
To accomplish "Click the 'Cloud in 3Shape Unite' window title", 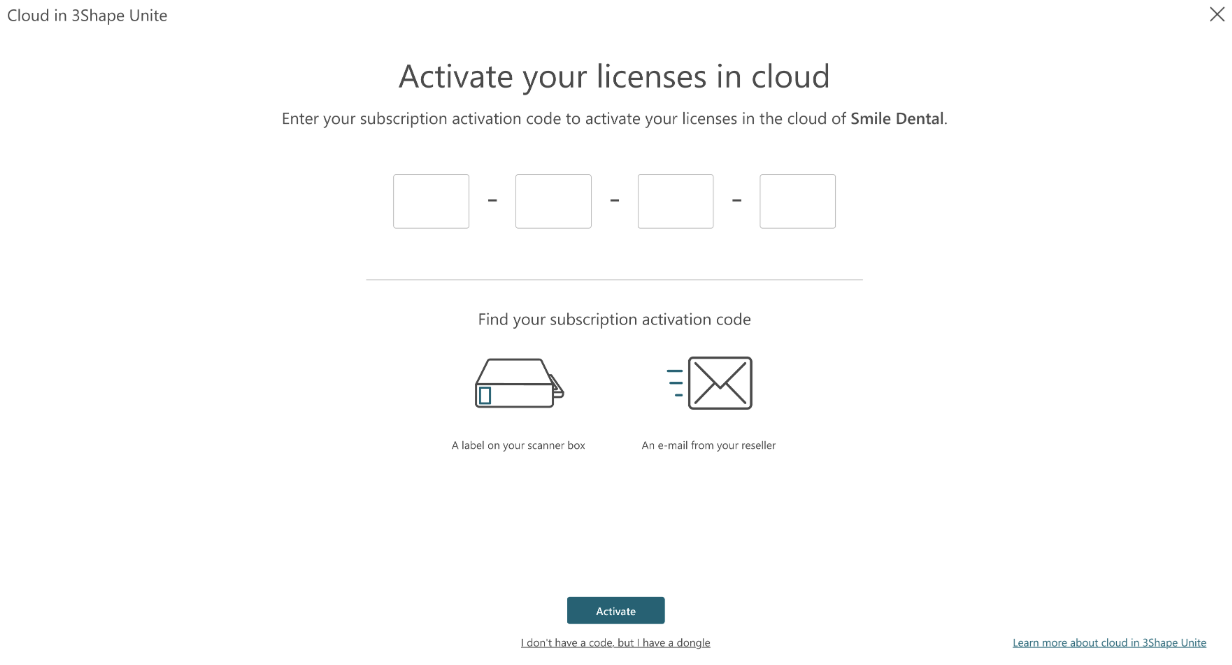I will 87,16.
